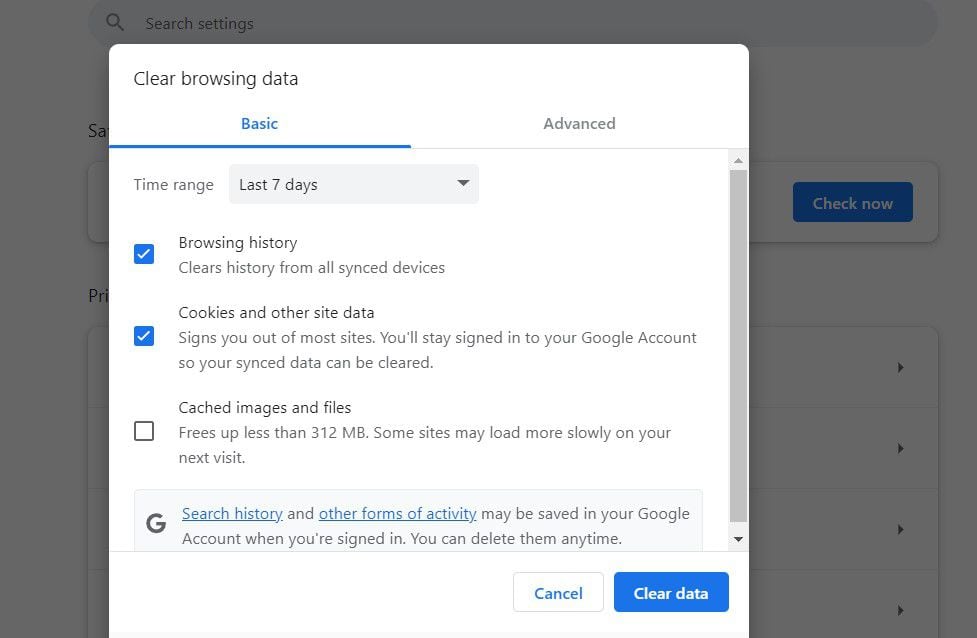Expand the second privacy row arrow behind the dialog

[900, 449]
